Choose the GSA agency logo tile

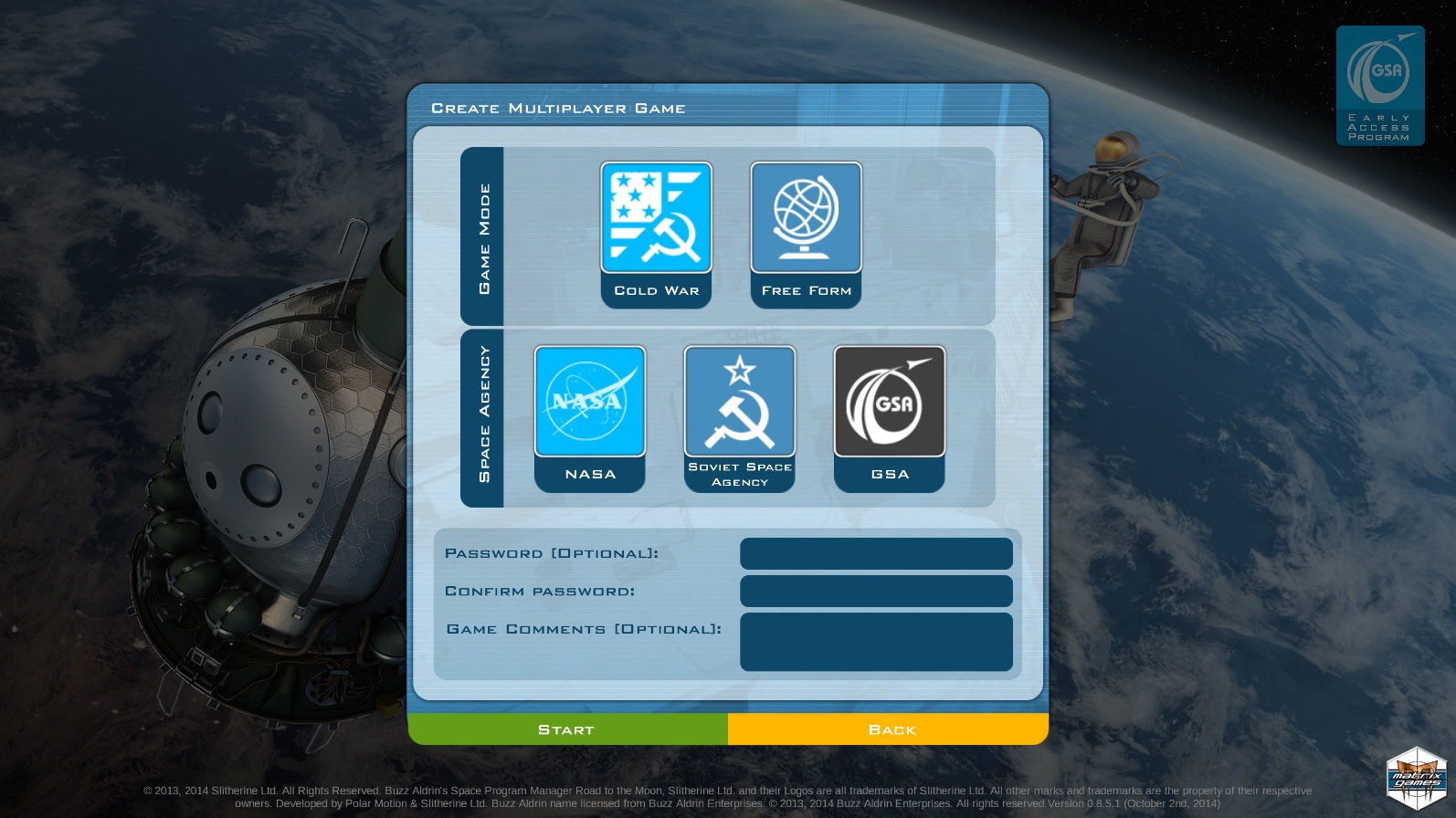click(890, 401)
